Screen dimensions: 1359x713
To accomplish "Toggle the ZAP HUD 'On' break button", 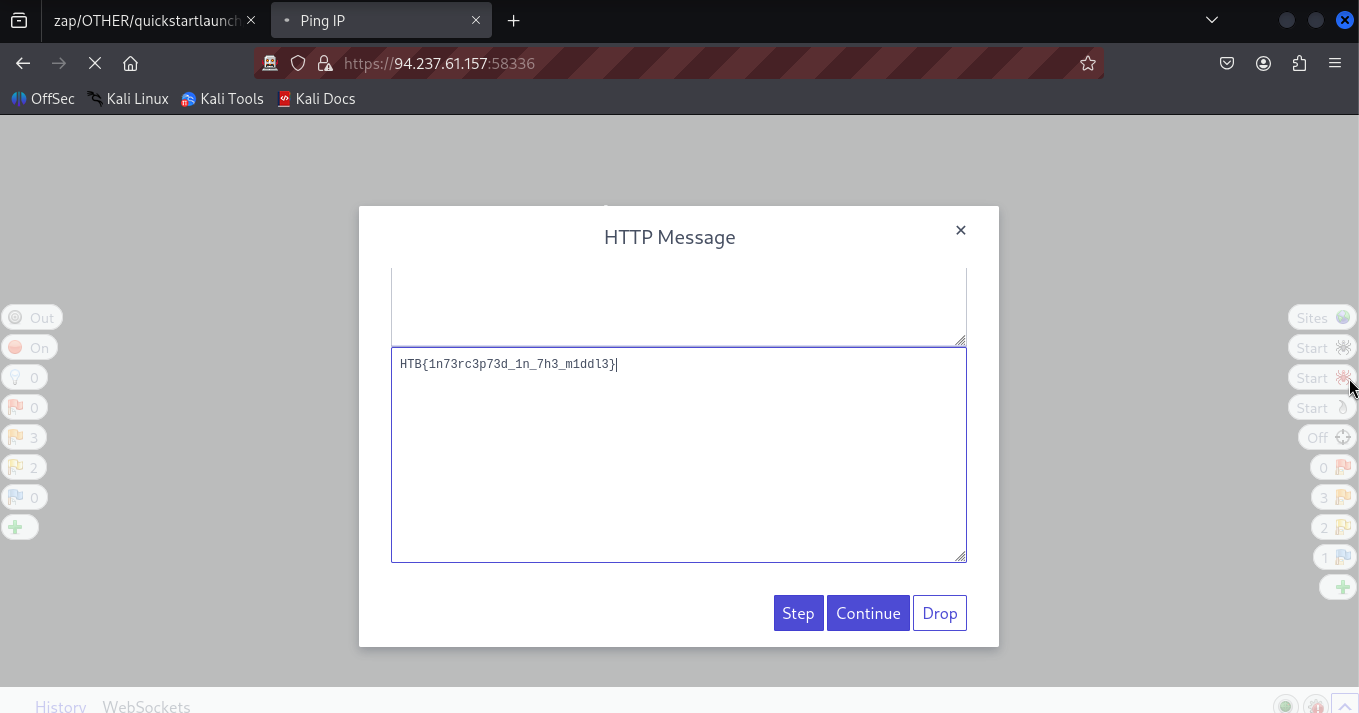I will 29,348.
